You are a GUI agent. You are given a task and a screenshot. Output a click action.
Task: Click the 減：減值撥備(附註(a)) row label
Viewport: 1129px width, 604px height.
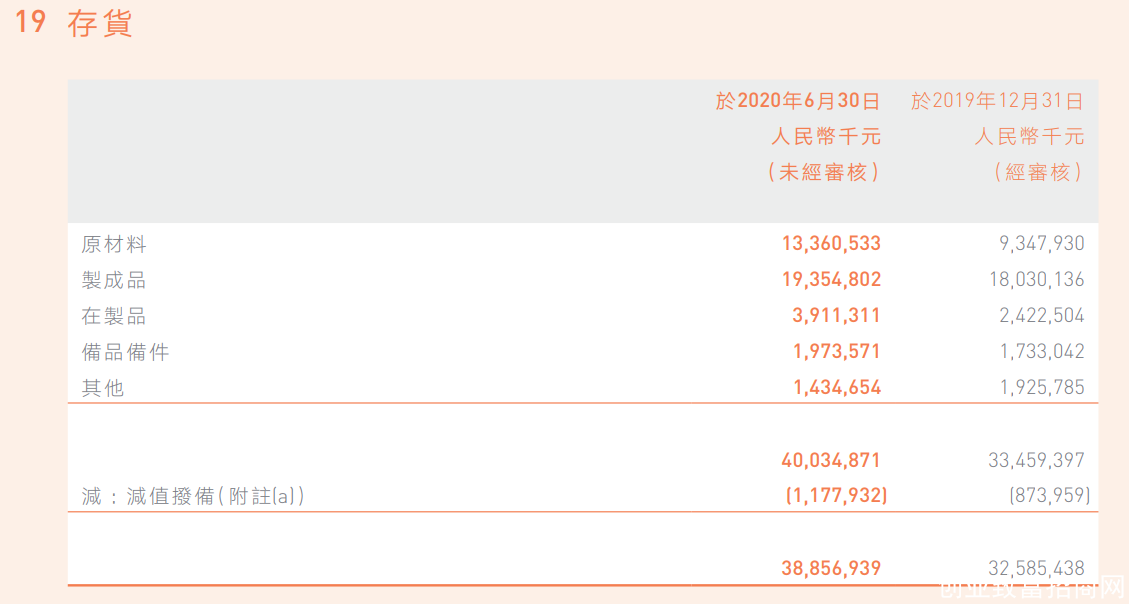pyautogui.click(x=193, y=496)
